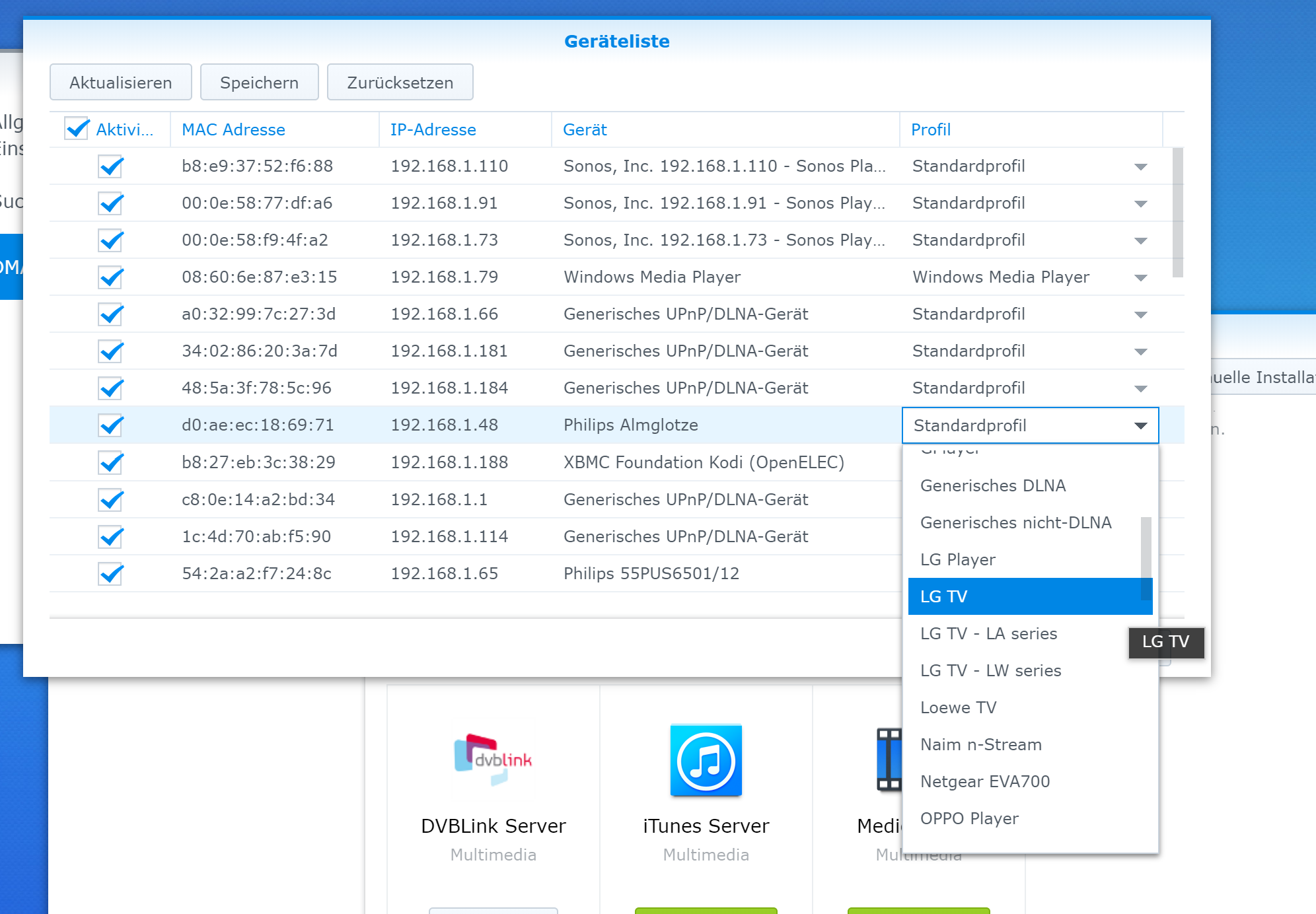
Task: Uncheck the Philips 55PUS6501/12 device checkbox
Action: point(111,574)
